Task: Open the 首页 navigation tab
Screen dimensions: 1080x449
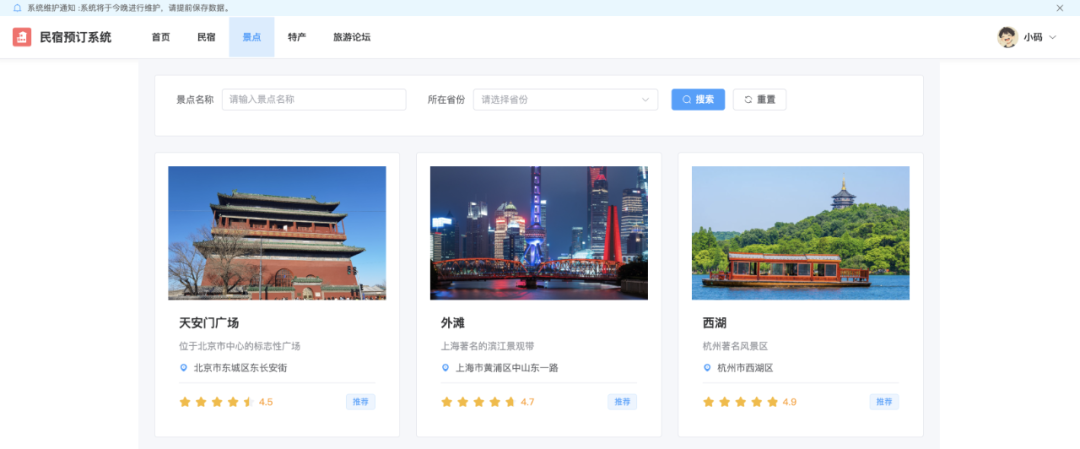Action: click(x=160, y=37)
